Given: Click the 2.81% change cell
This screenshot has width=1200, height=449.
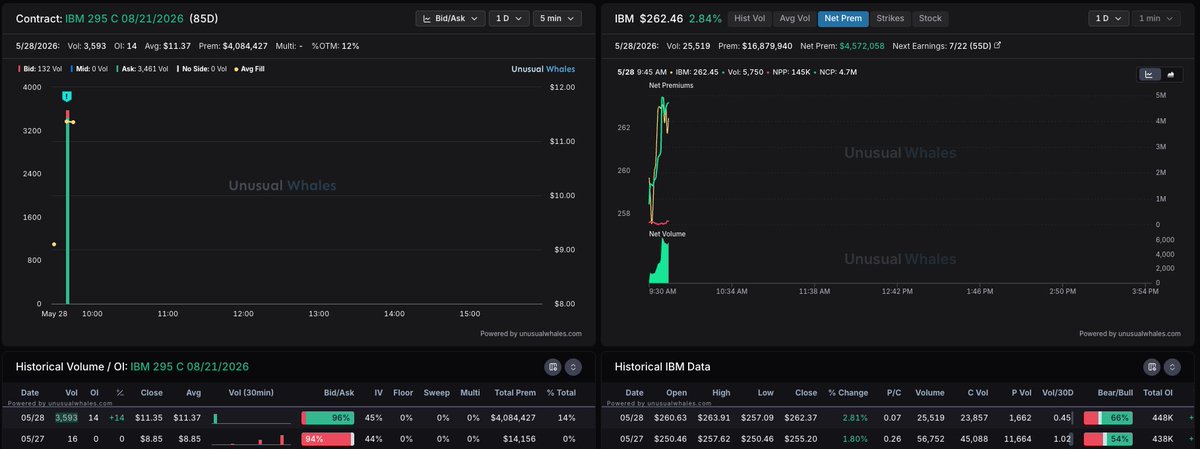Looking at the screenshot, I should click(856, 418).
